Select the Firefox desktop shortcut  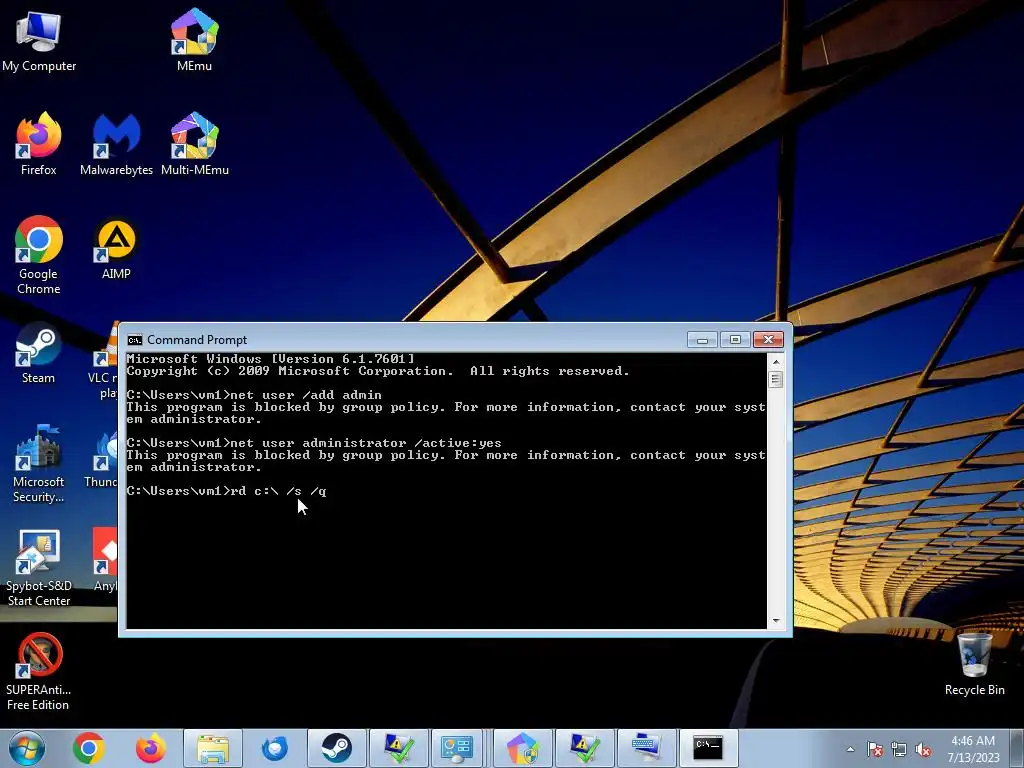point(39,144)
